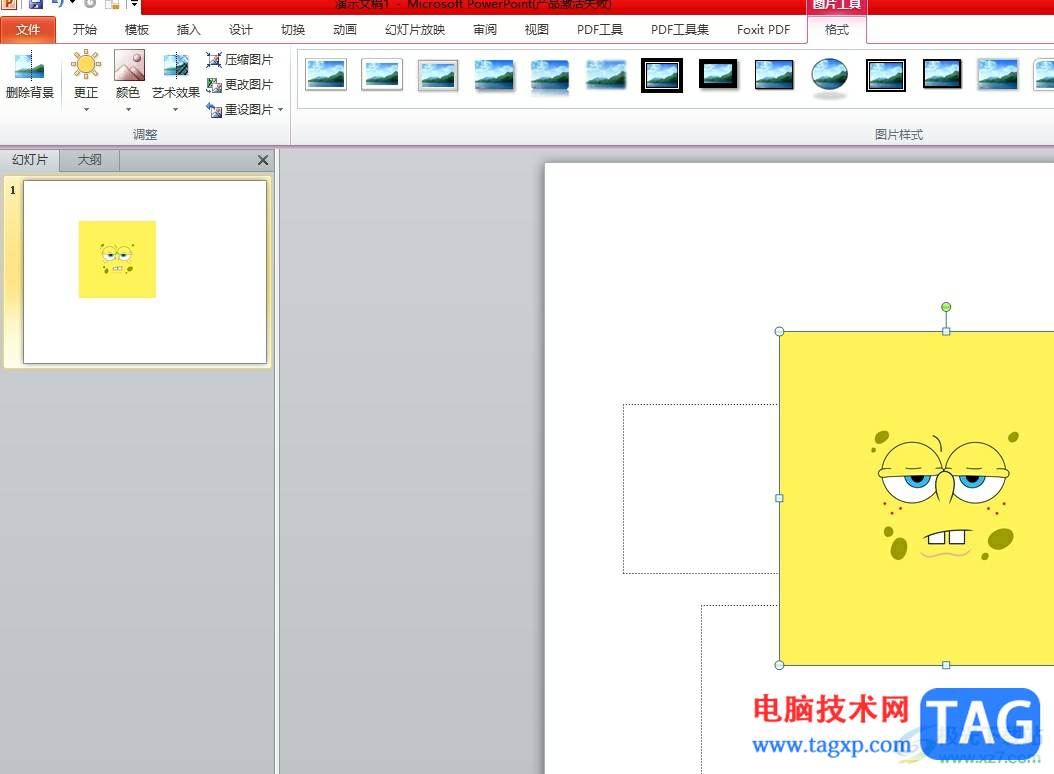This screenshot has height=774, width=1054.
Task: Apply the first picture style, simple white frame
Action: [x=326, y=74]
